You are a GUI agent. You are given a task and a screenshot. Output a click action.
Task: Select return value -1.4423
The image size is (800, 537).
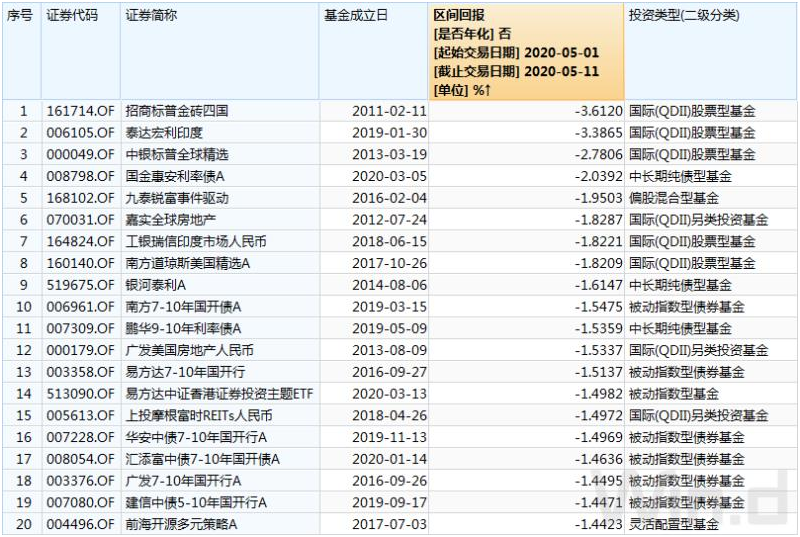(598, 524)
